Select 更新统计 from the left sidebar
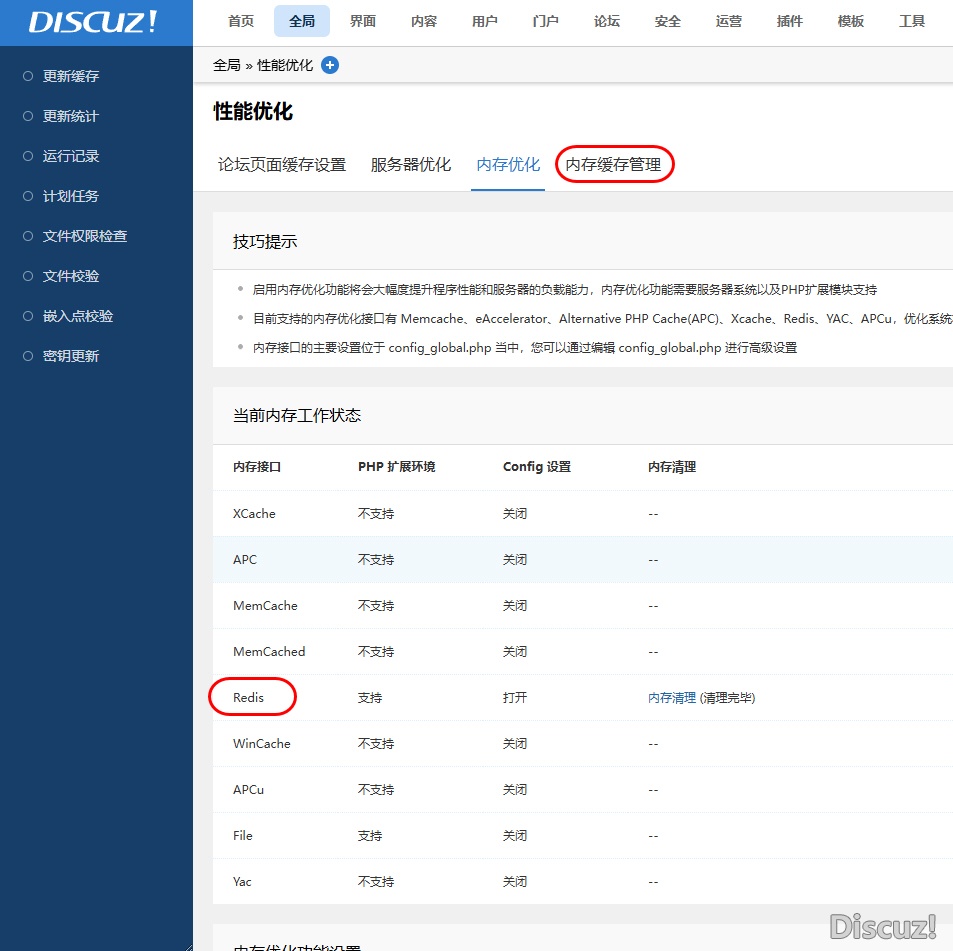Image resolution: width=953 pixels, height=951 pixels. coord(70,116)
